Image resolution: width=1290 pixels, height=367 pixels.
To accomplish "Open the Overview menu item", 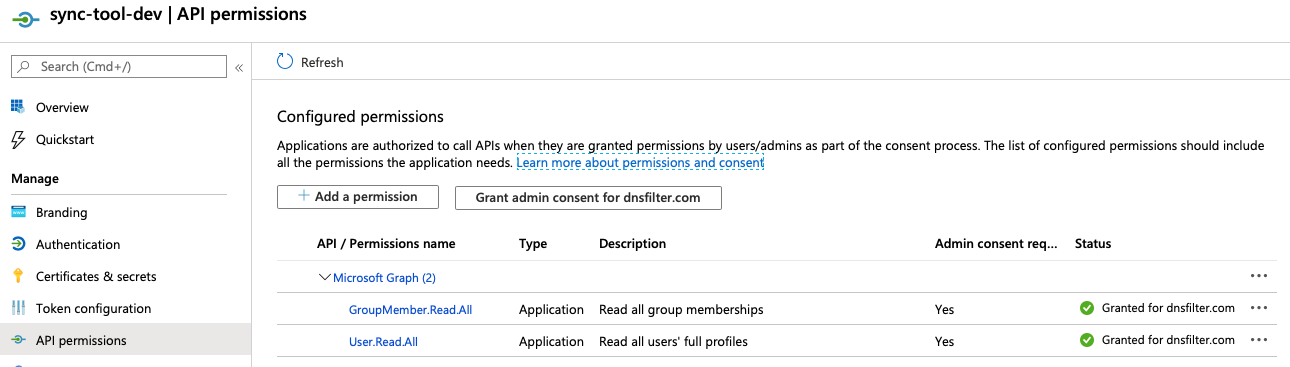I will click(x=62, y=107).
